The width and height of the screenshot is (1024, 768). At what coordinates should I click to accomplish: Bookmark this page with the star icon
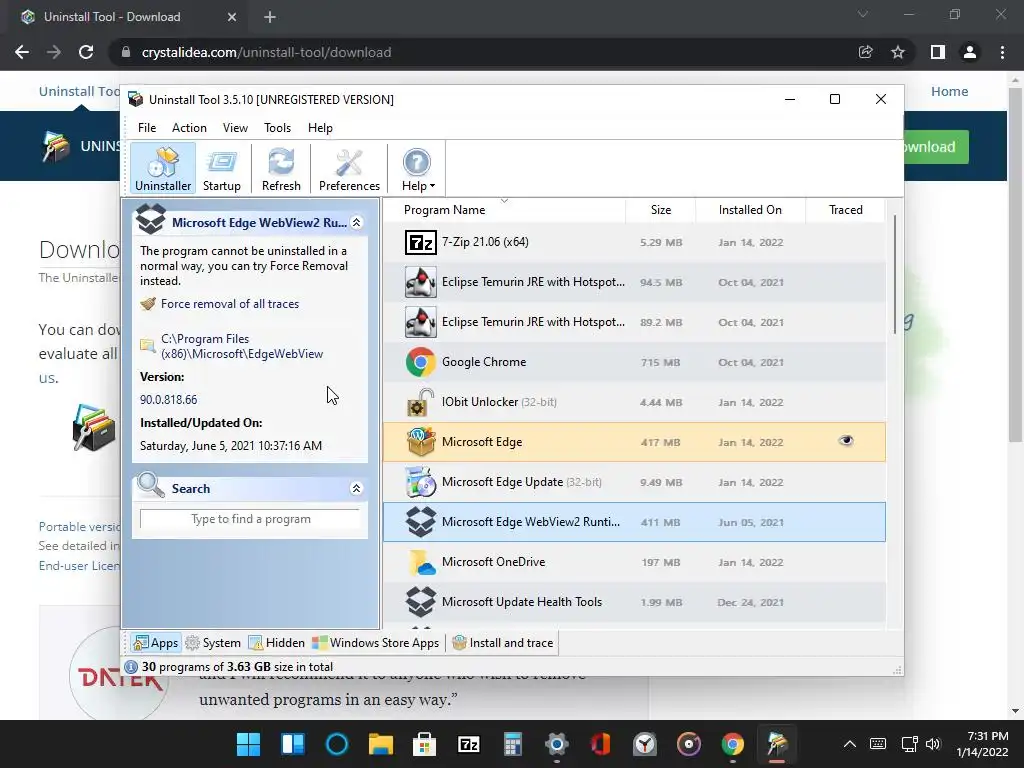click(898, 52)
